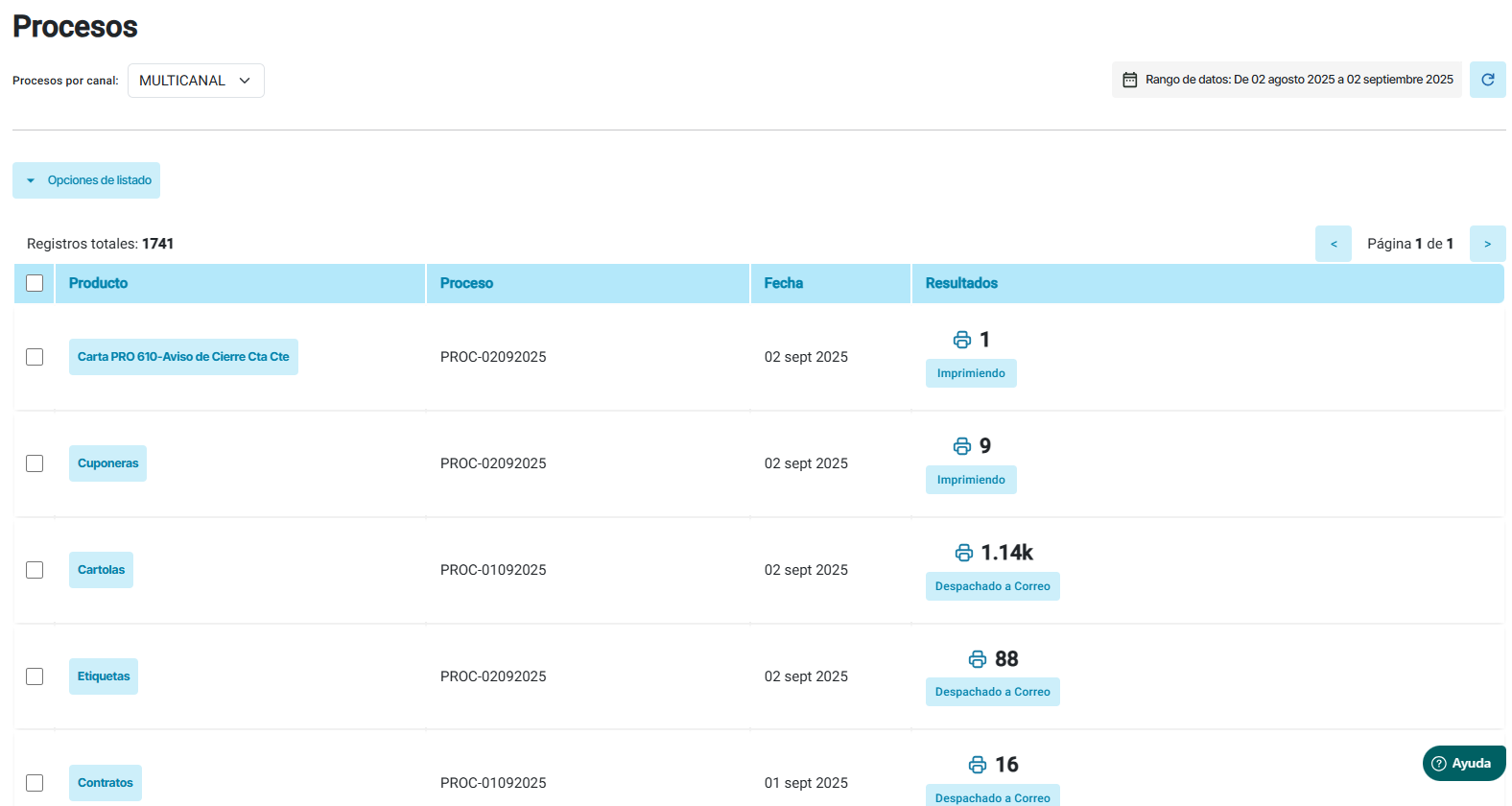Check the Carta PRO 610 row checkbox
The width and height of the screenshot is (1512, 806).
tap(35, 357)
